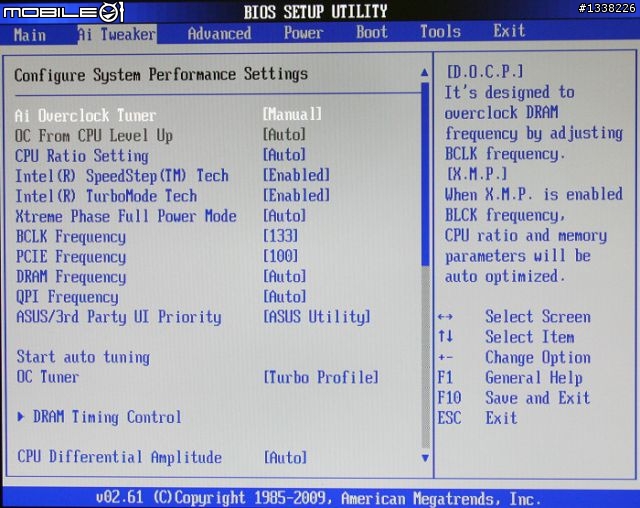Edit BCLK Frequency value [133]
The image size is (640, 508).
[x=280, y=236]
